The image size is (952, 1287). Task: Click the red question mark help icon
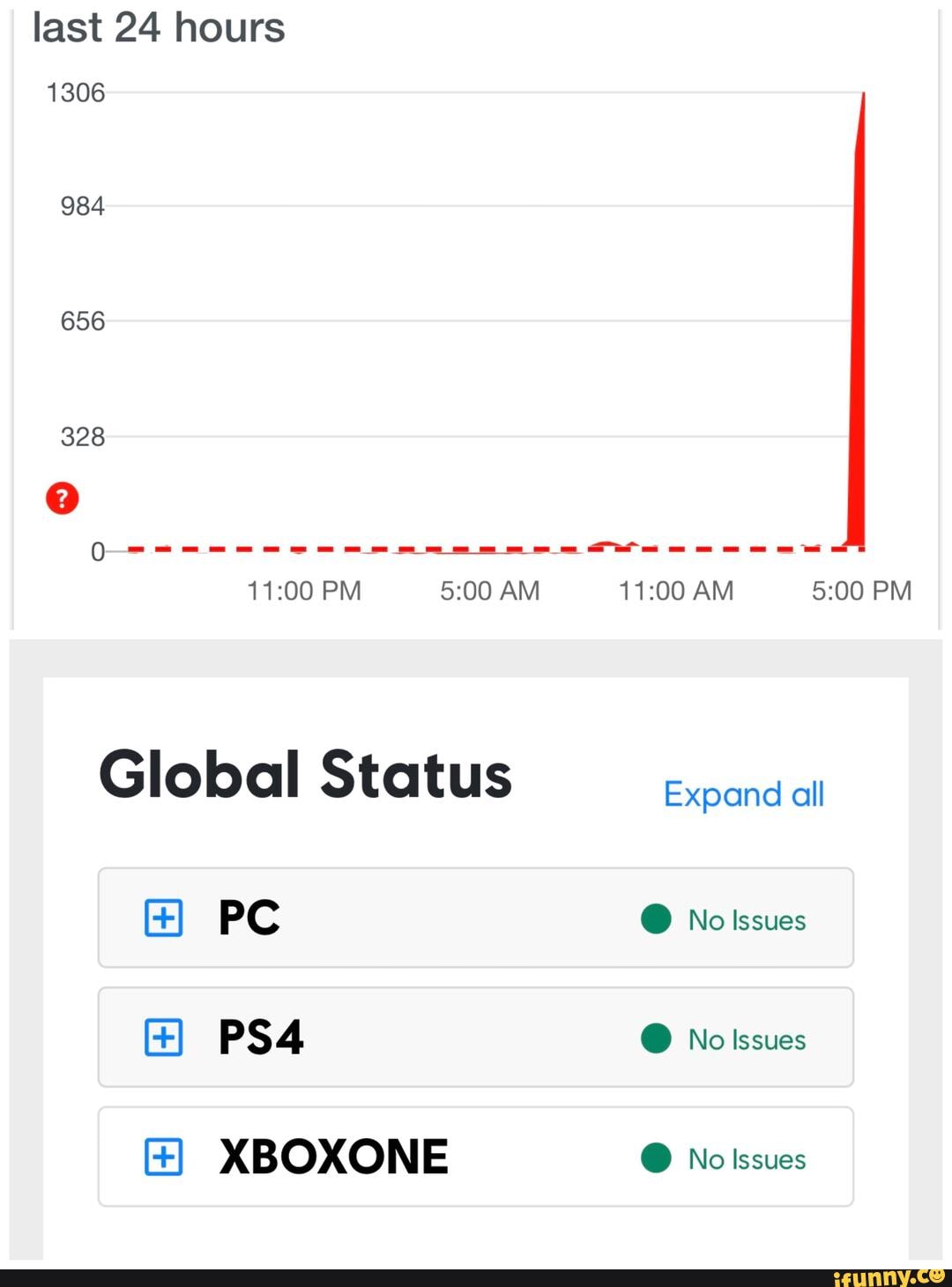(62, 498)
